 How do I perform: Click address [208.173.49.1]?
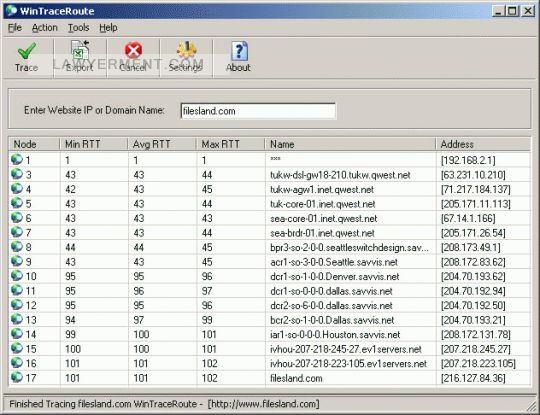pos(471,247)
